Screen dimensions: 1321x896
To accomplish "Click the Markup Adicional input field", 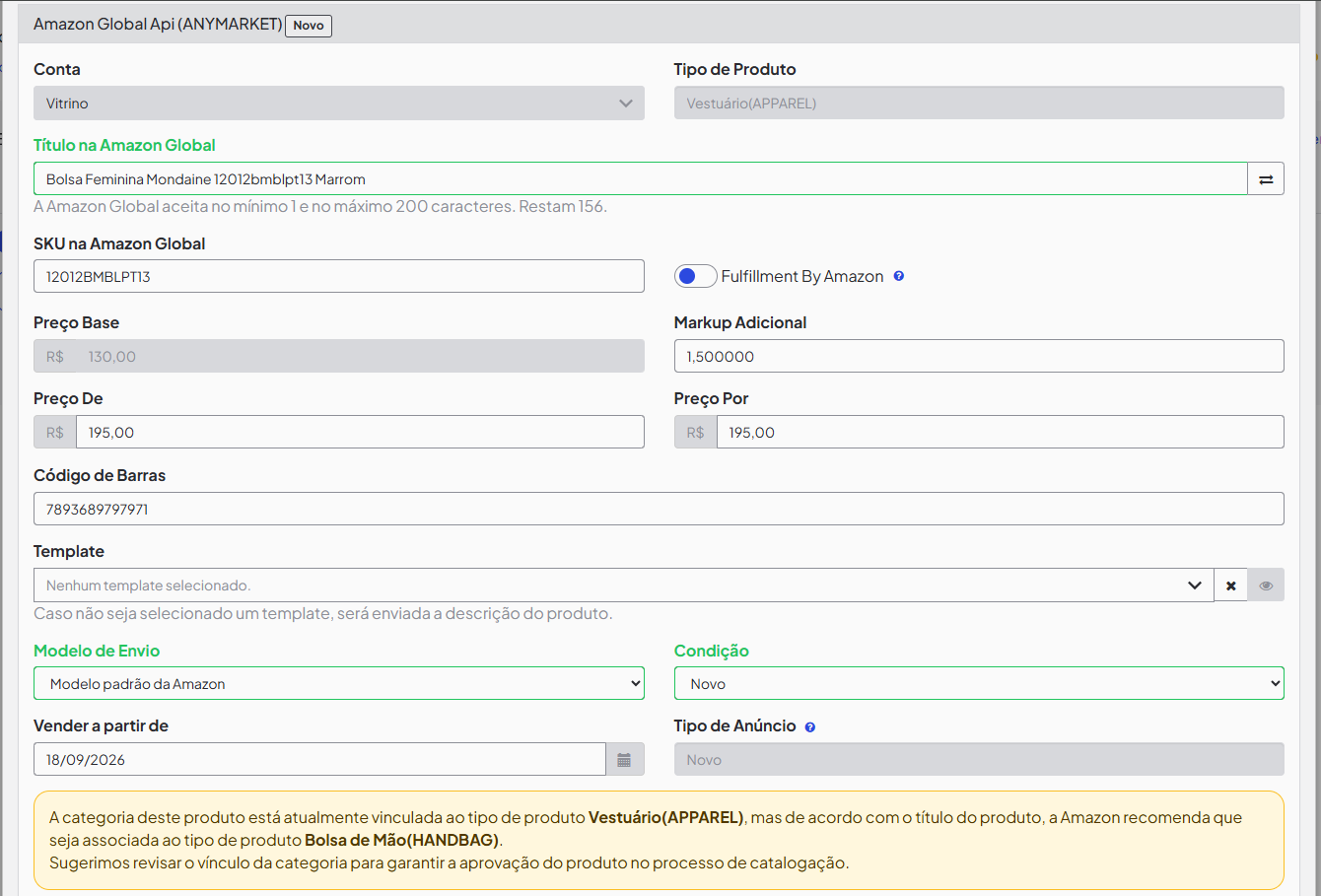I will 979,357.
